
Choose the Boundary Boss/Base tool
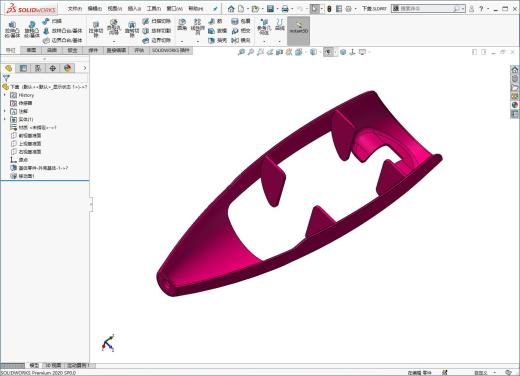62,40
